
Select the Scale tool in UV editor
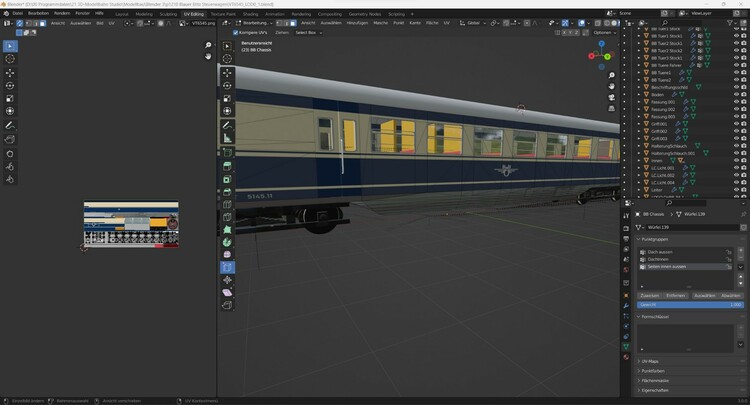click(10, 99)
